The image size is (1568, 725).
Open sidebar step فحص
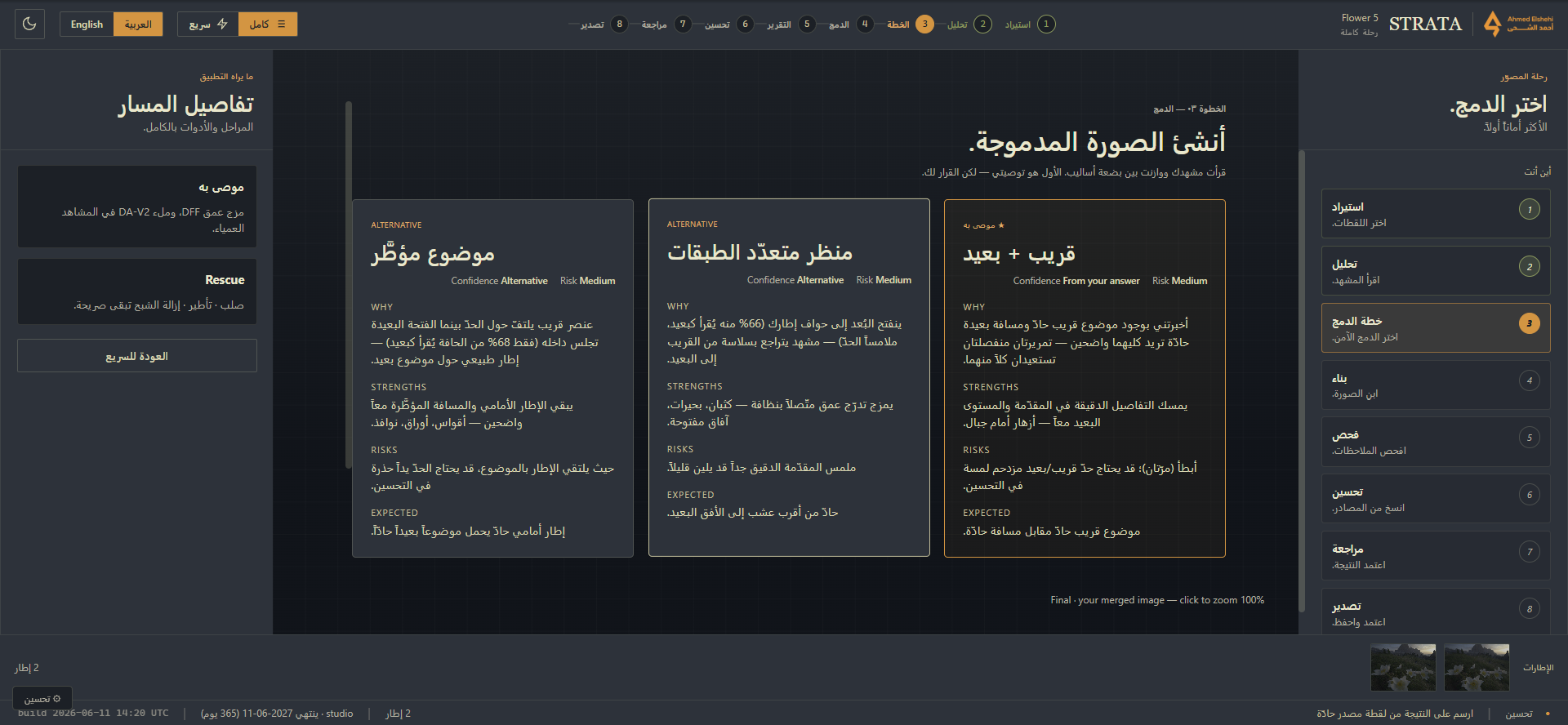click(x=1436, y=443)
